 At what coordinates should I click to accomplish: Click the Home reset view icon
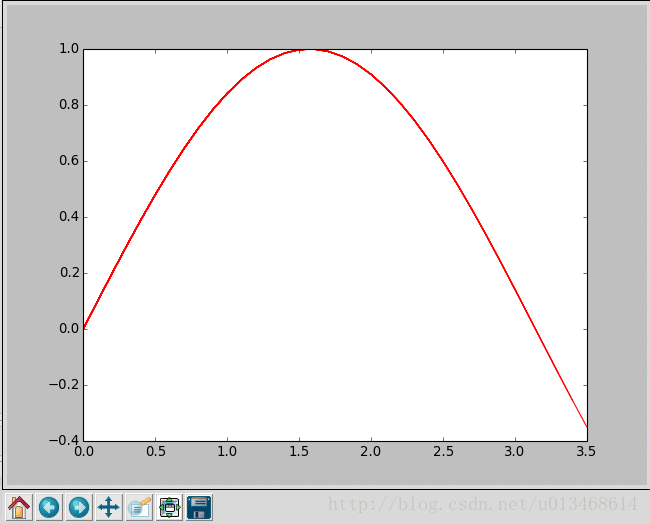(19, 507)
